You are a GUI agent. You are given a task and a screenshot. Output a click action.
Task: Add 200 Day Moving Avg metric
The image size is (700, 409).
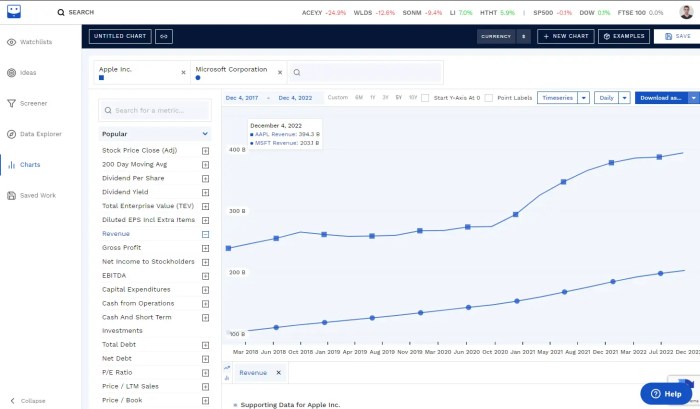pos(205,165)
